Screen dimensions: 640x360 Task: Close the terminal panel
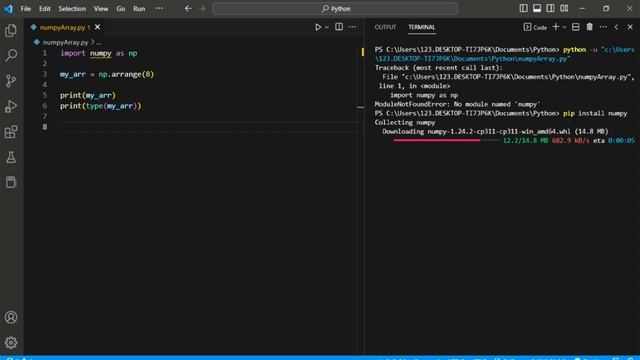point(630,27)
